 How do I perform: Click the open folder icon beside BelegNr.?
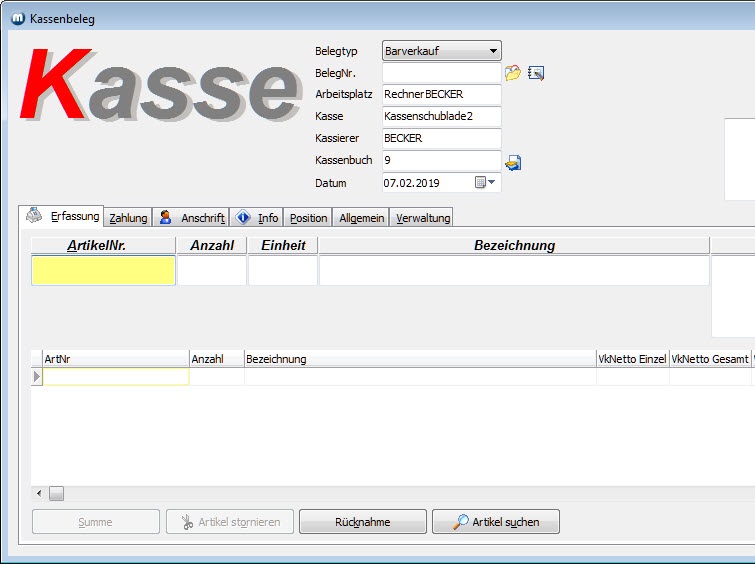click(x=513, y=73)
